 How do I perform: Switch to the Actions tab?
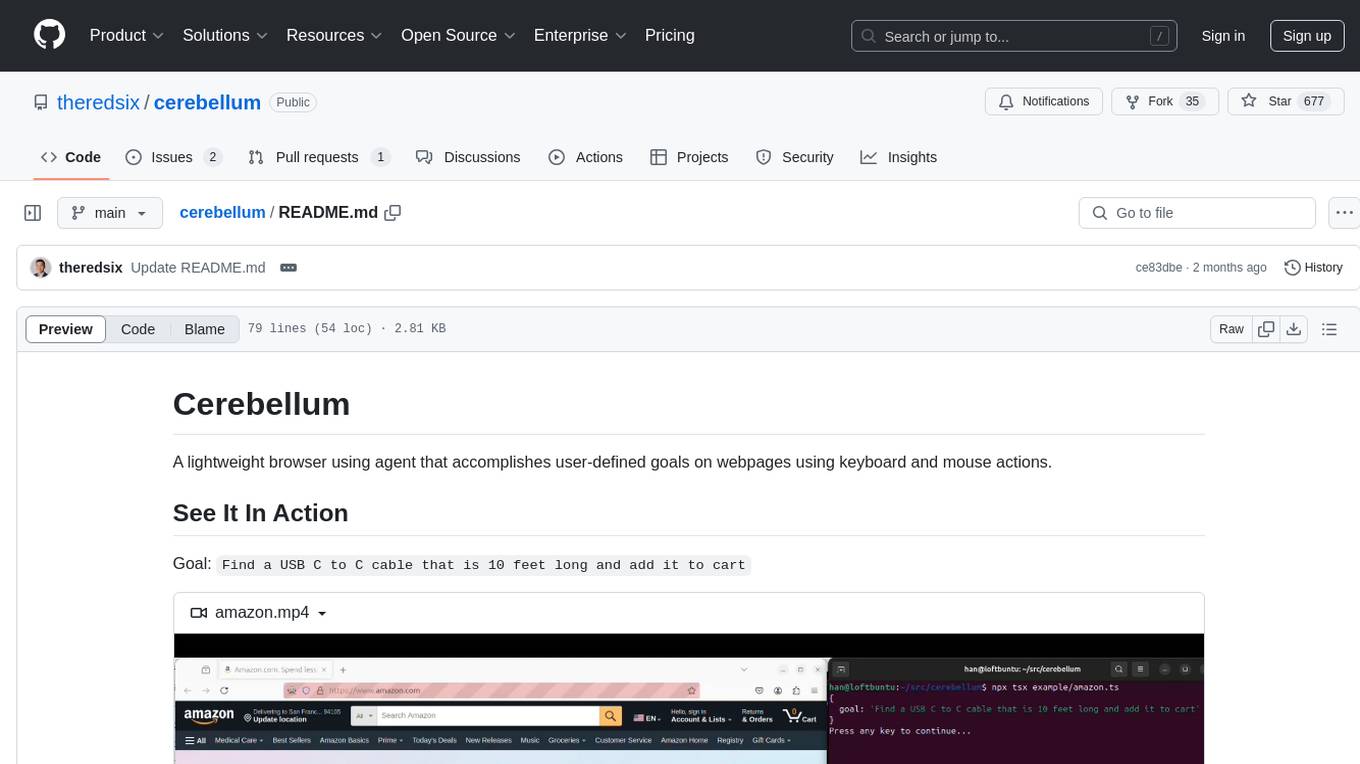coord(586,157)
